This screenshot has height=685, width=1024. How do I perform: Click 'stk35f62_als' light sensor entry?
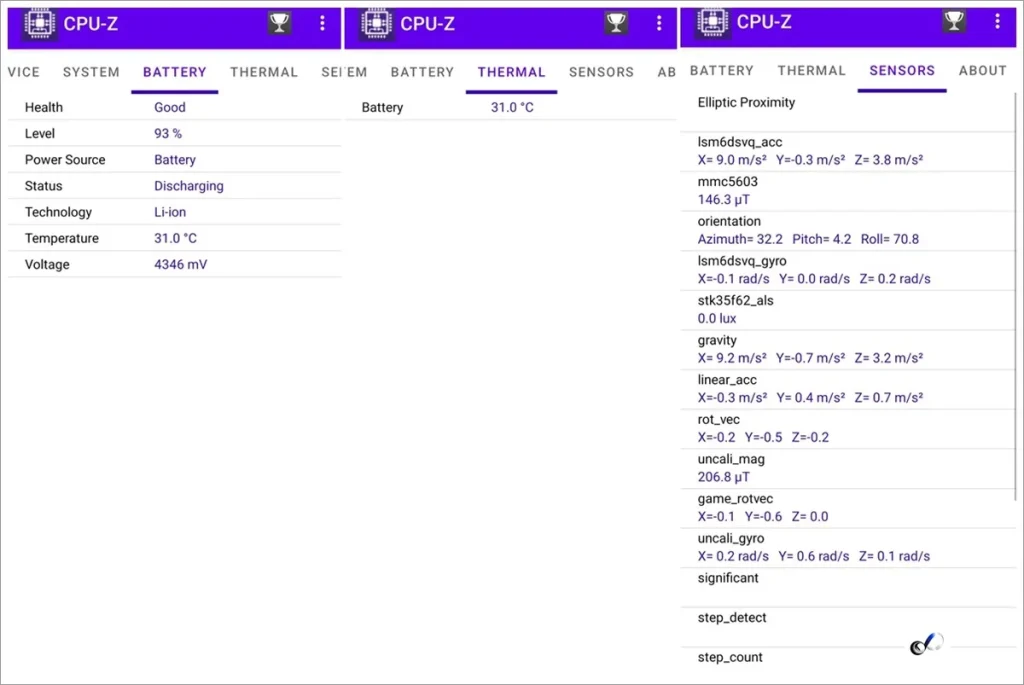point(847,310)
